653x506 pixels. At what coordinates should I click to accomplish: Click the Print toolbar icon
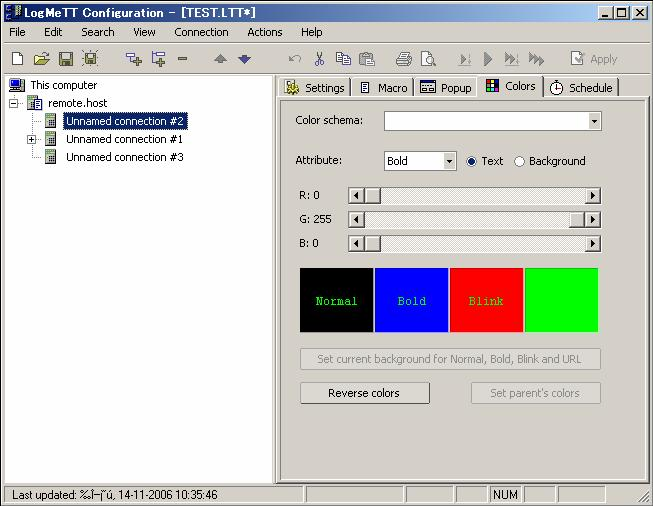tap(403, 59)
